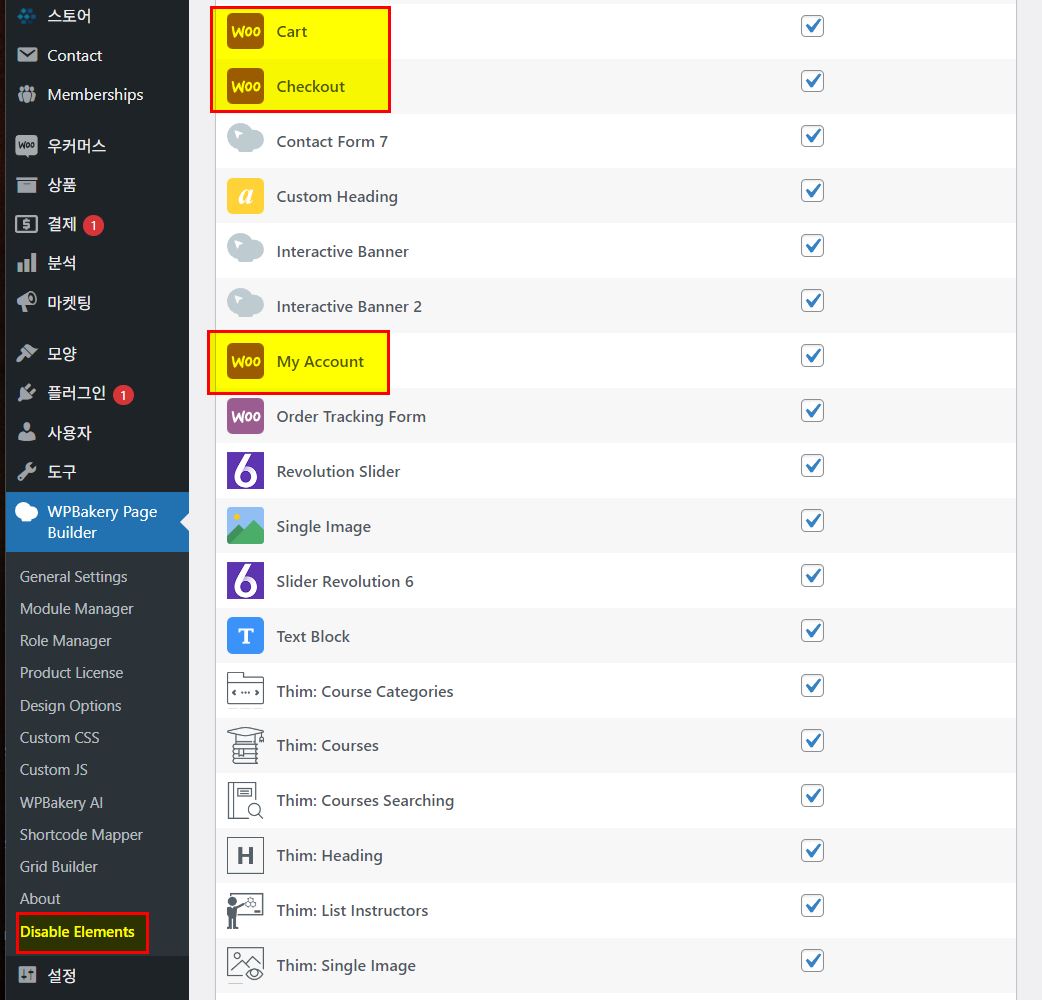Open the About submenu item
The height and width of the screenshot is (1000, 1042).
(x=40, y=898)
